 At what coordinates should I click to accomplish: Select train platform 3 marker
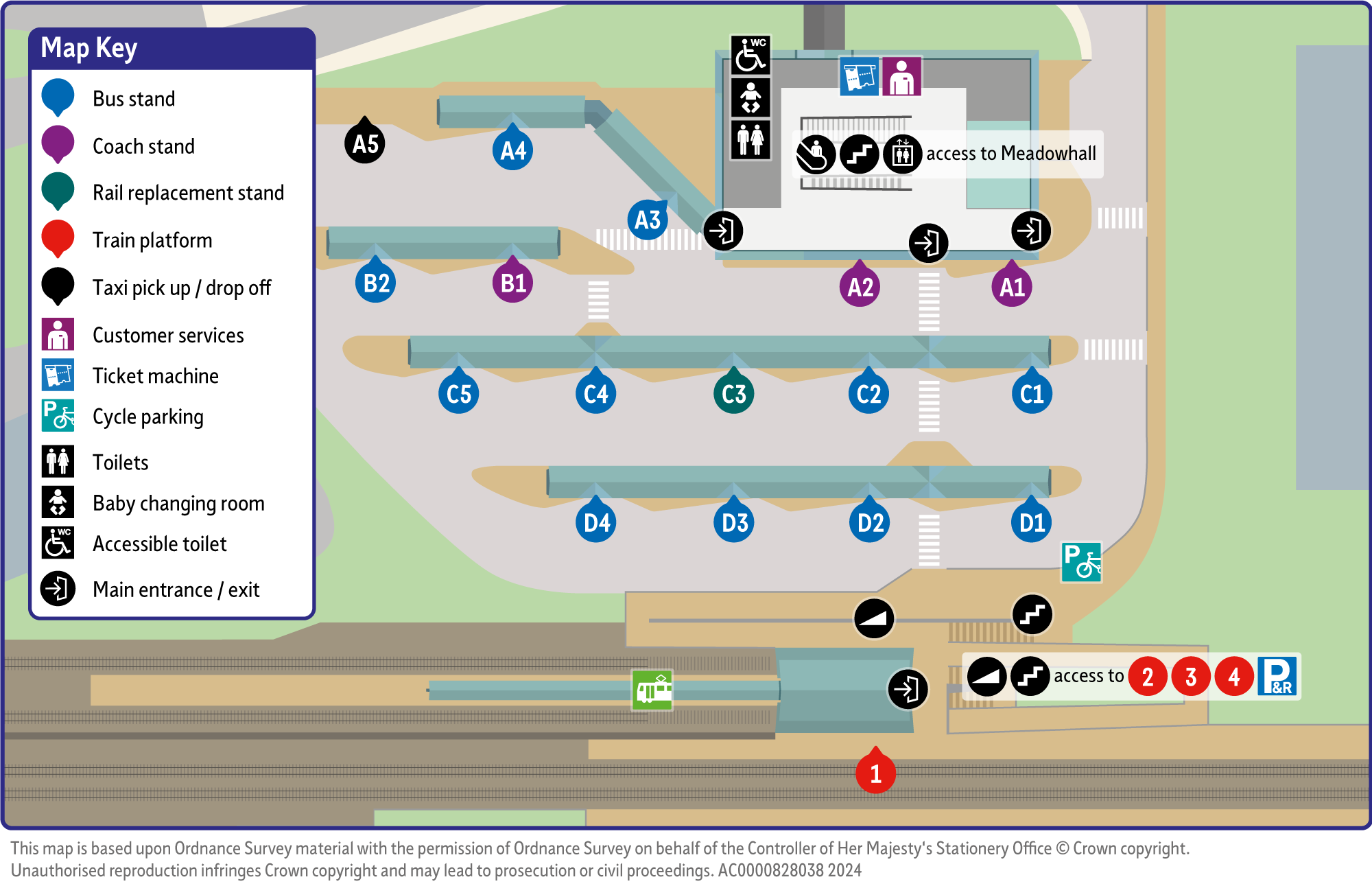tap(1191, 677)
